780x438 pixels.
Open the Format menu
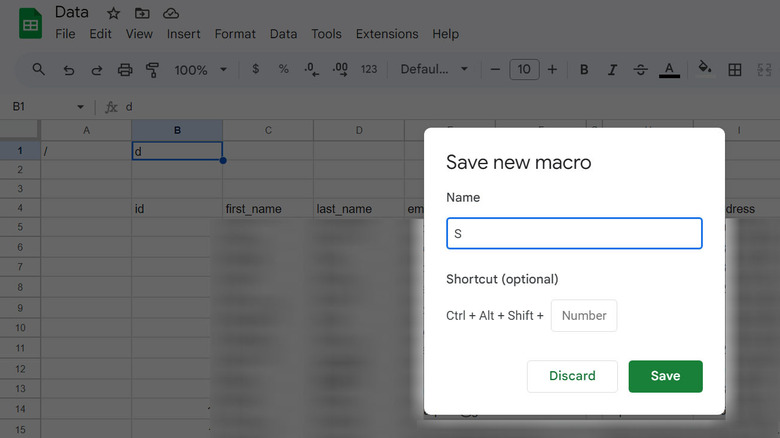(235, 34)
